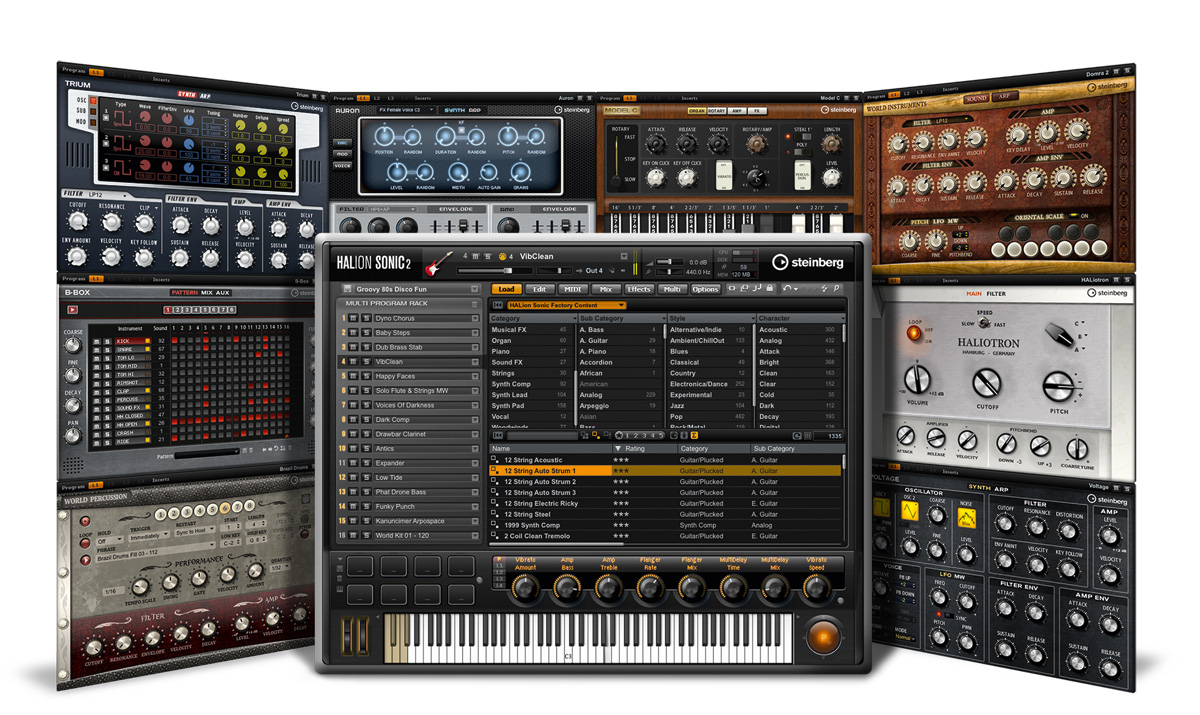This screenshot has width=1200, height=715.
Task: Switch to the MIDI tab
Action: click(x=573, y=289)
